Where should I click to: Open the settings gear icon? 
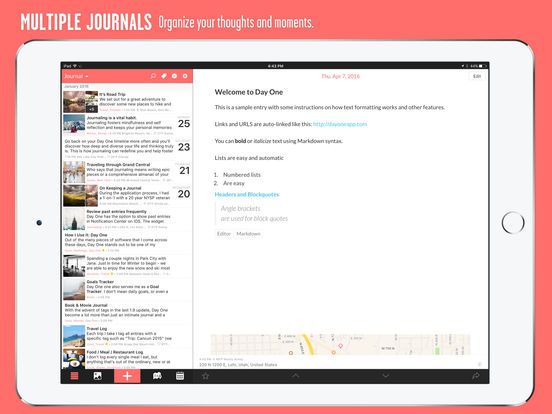point(185,76)
